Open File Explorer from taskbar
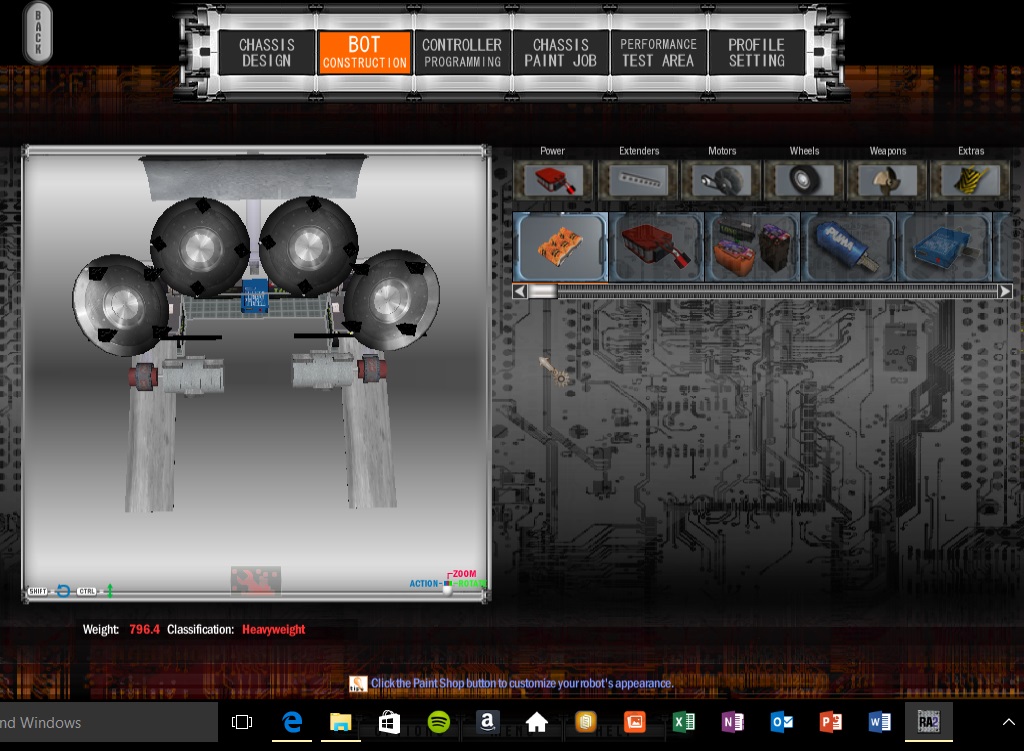 (340, 722)
